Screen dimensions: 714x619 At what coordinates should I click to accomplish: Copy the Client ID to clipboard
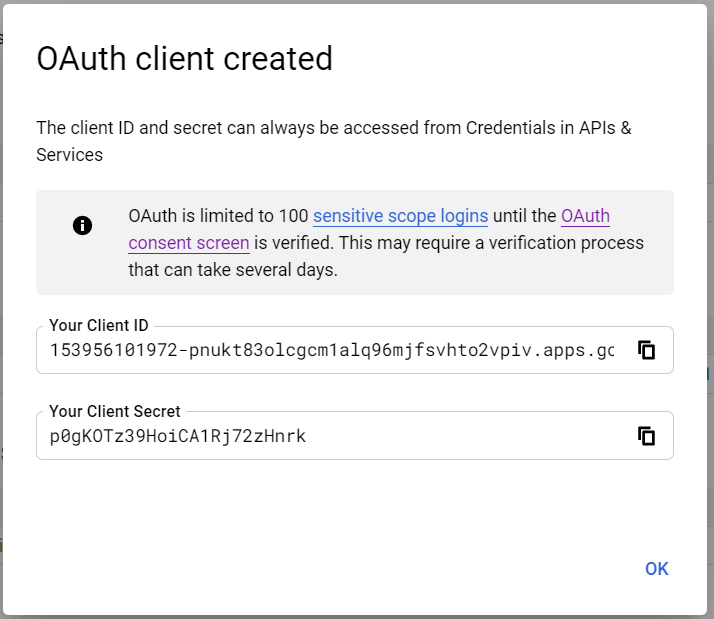tap(646, 350)
